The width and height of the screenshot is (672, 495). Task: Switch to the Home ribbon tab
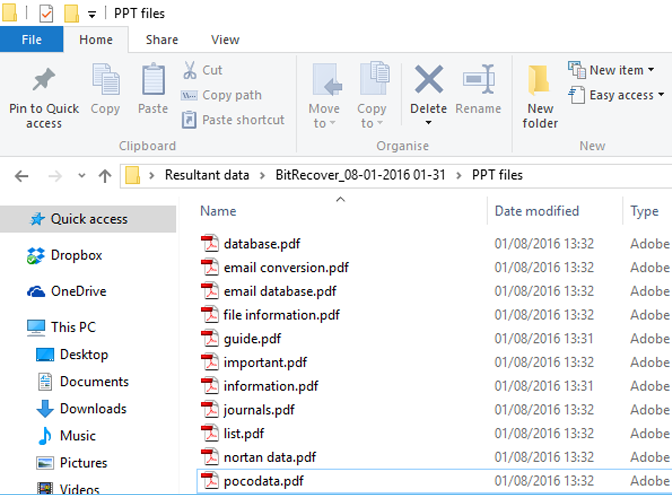pos(96,39)
